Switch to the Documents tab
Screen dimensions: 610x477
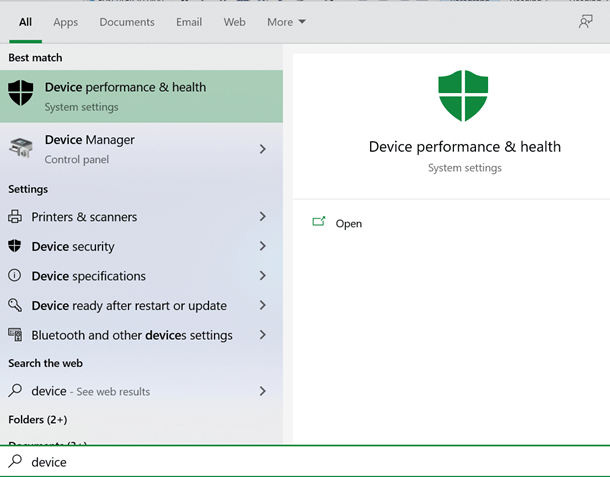[127, 22]
